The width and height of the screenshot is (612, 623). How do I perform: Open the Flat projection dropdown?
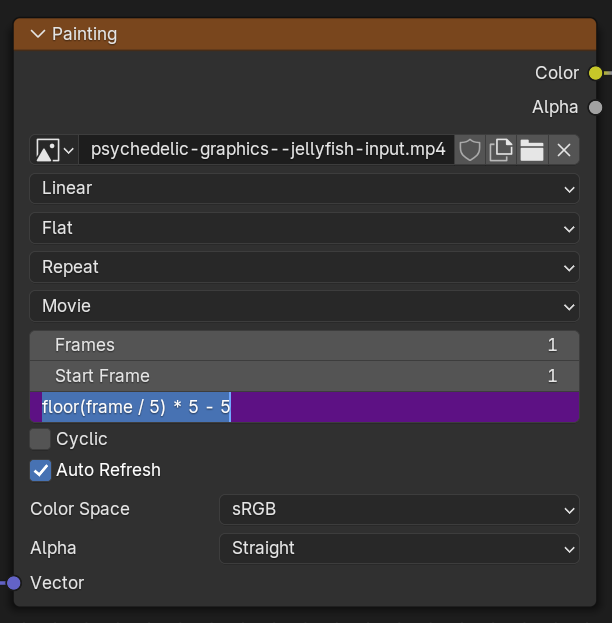(x=304, y=228)
